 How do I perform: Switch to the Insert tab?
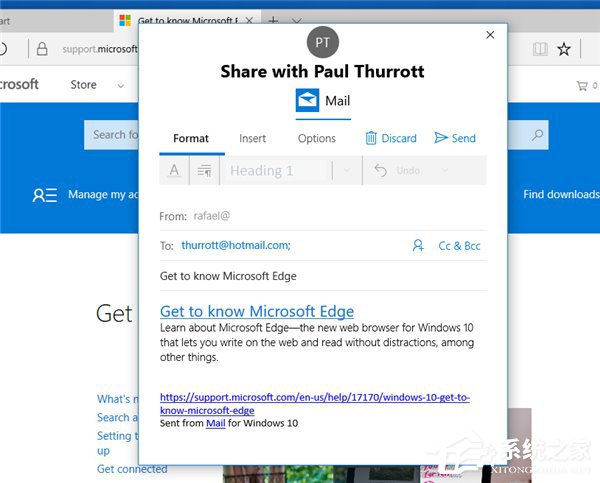pyautogui.click(x=252, y=138)
